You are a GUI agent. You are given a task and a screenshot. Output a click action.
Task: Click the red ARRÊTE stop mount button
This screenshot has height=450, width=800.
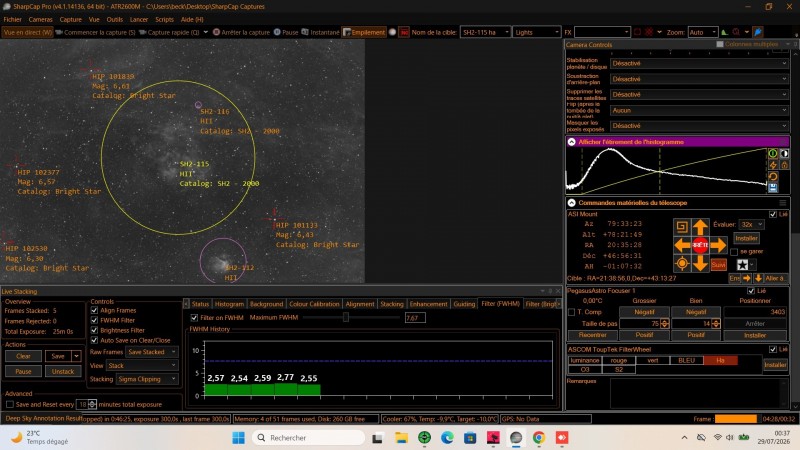pos(700,245)
